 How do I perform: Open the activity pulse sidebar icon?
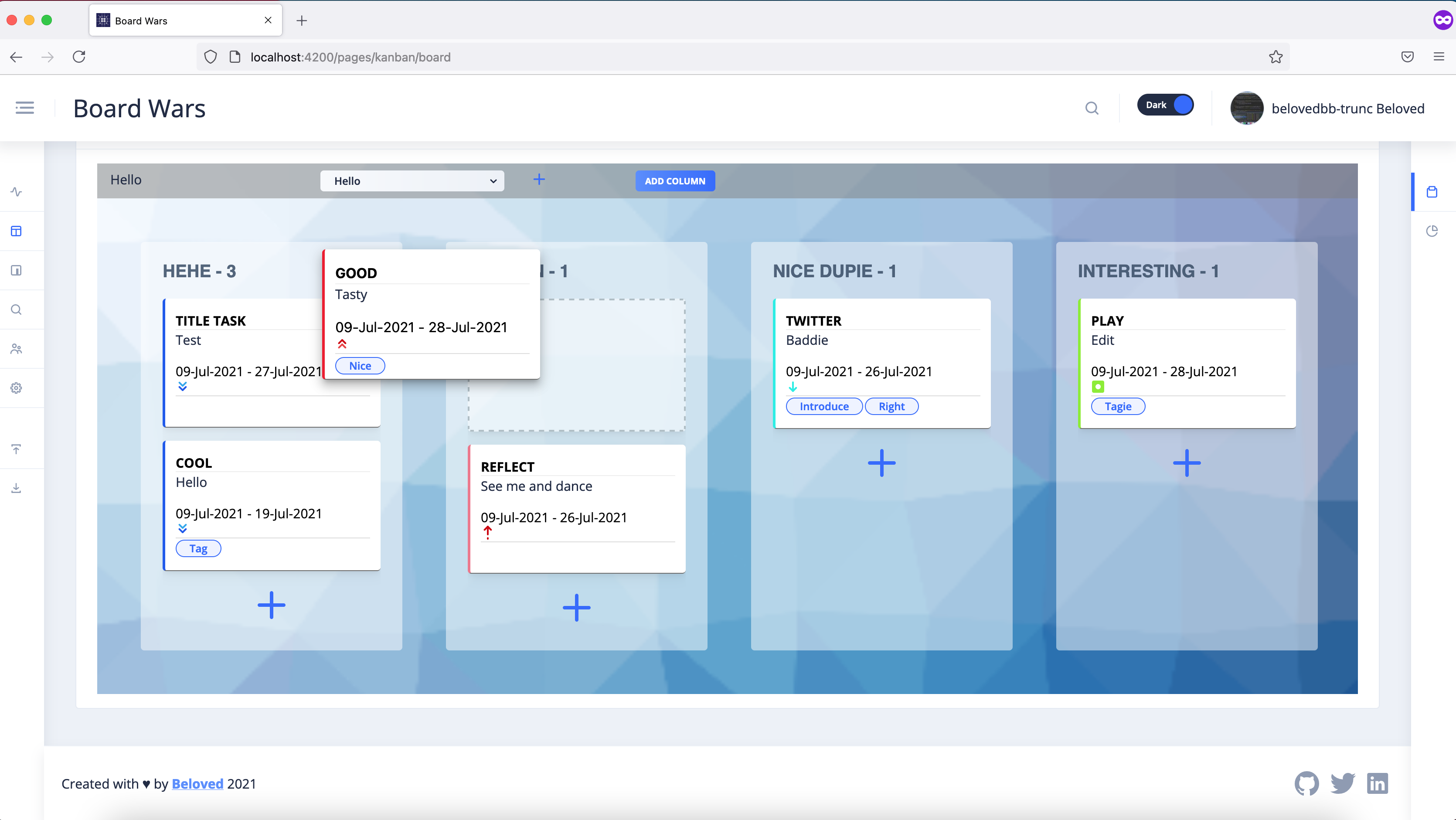[x=17, y=192]
